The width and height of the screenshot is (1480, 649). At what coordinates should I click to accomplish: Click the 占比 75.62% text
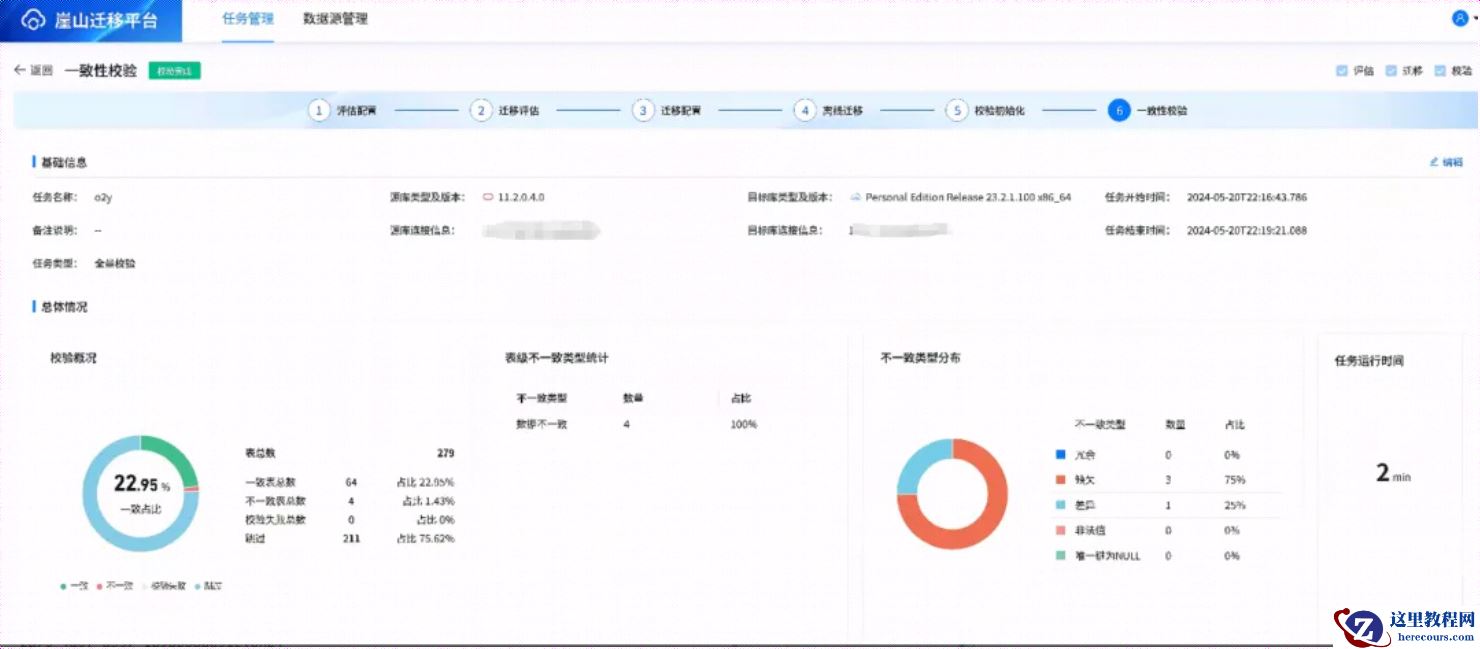[x=425, y=538]
